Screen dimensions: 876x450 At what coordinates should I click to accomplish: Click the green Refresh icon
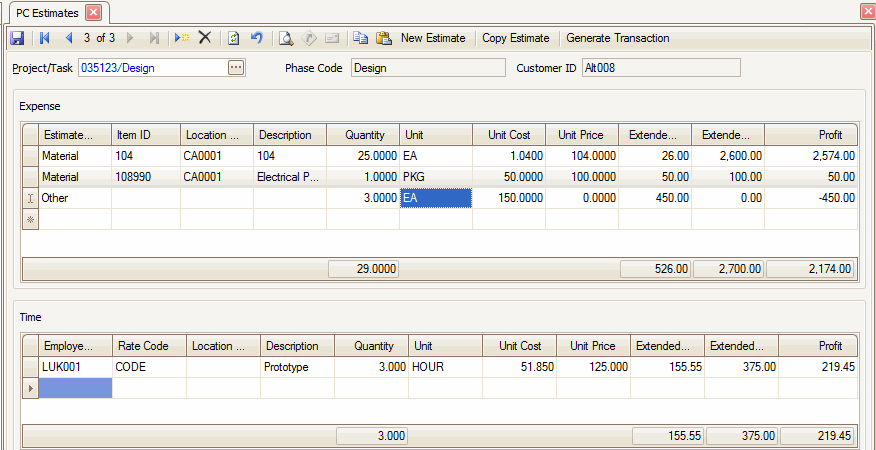coord(233,38)
